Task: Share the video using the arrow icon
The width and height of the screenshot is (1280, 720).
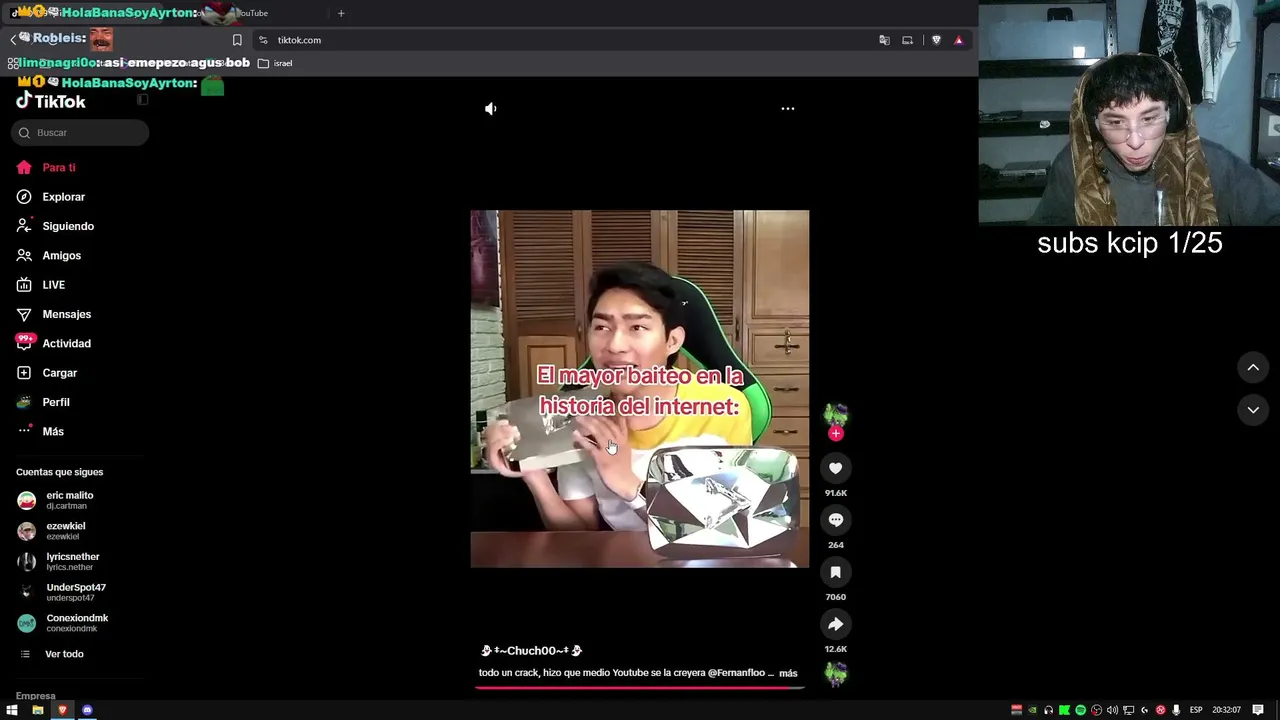Action: [x=836, y=624]
